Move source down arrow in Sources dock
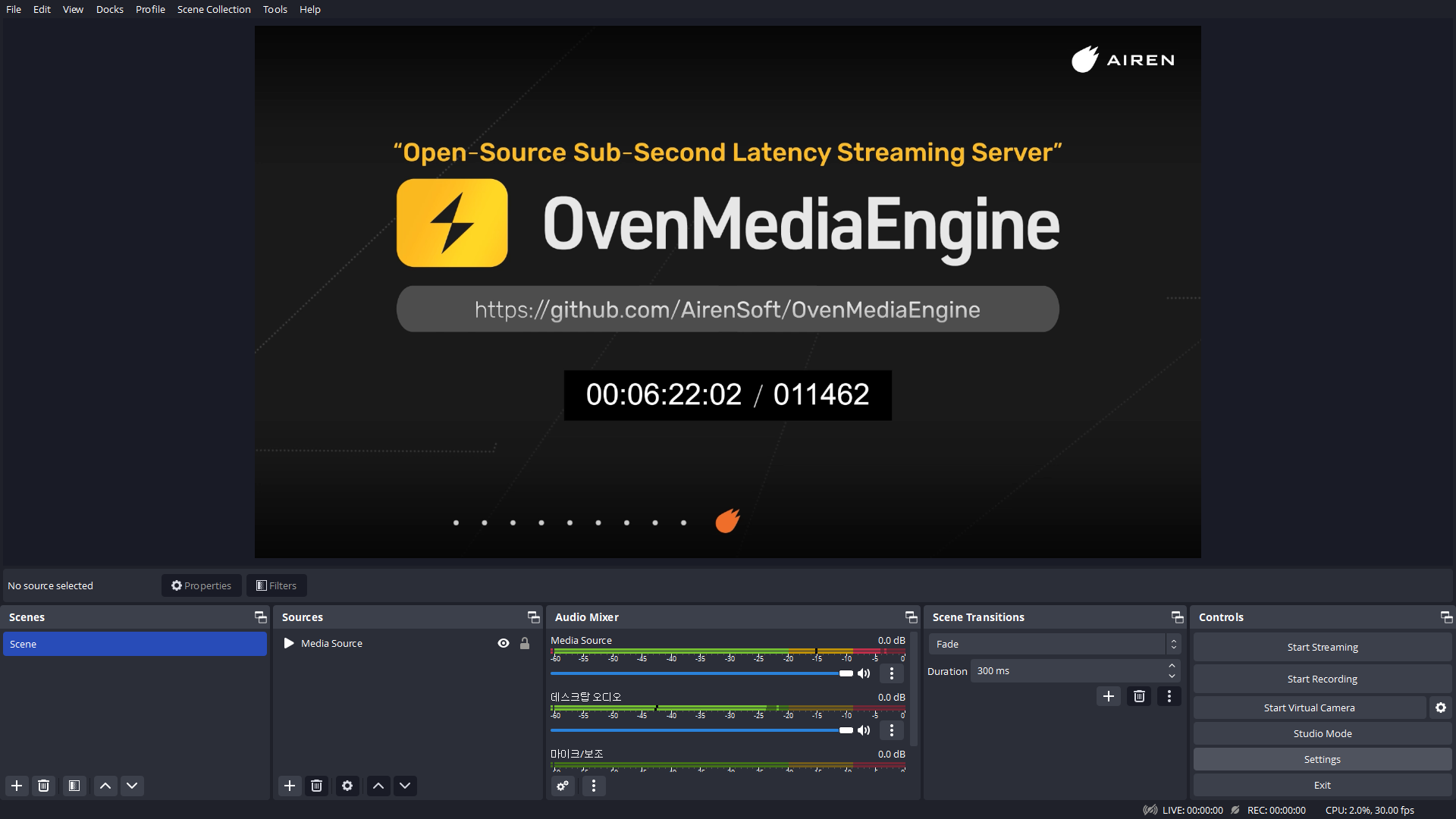 [x=405, y=786]
